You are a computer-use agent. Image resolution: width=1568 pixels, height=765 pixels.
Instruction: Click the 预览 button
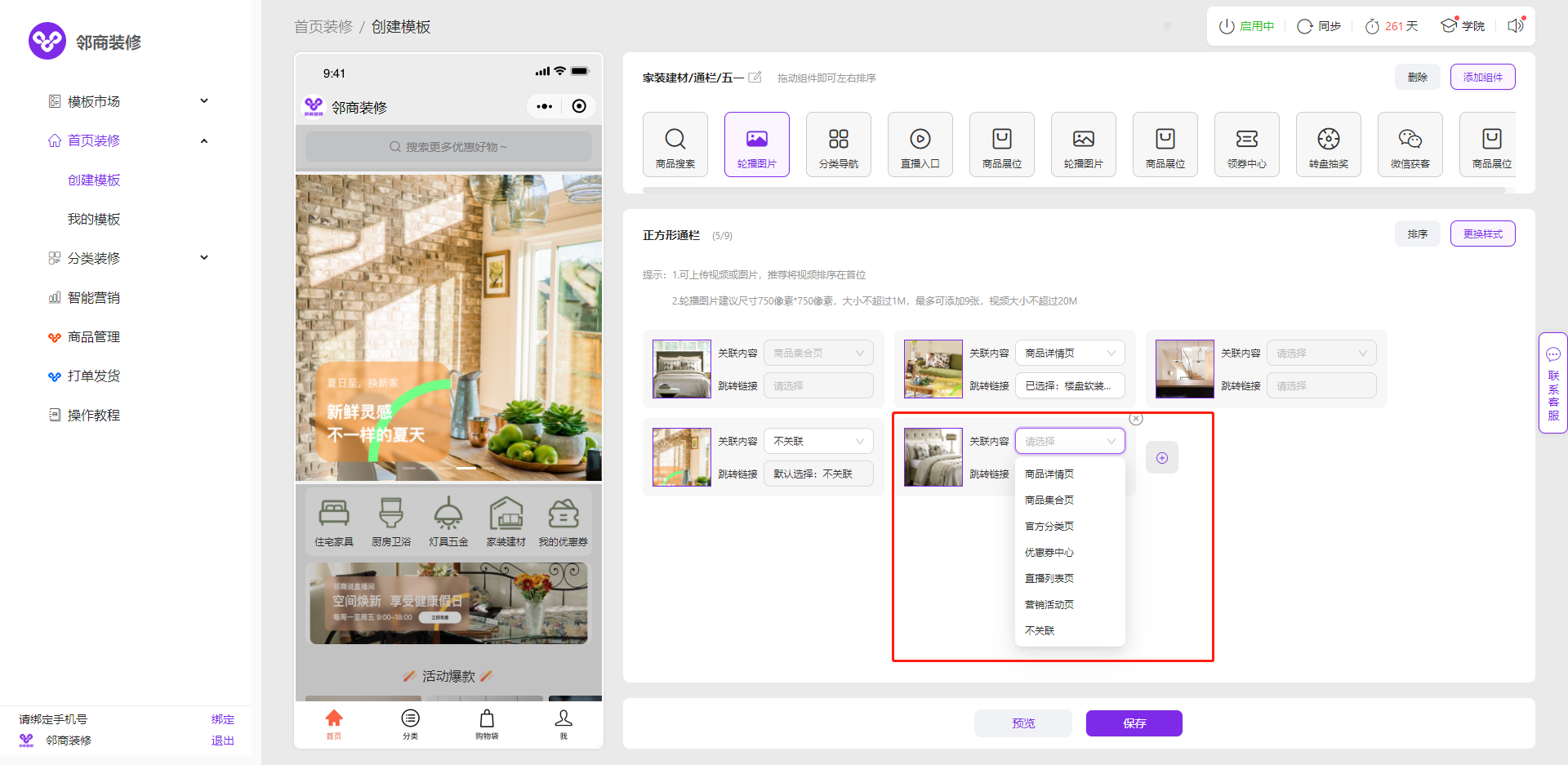[1023, 723]
